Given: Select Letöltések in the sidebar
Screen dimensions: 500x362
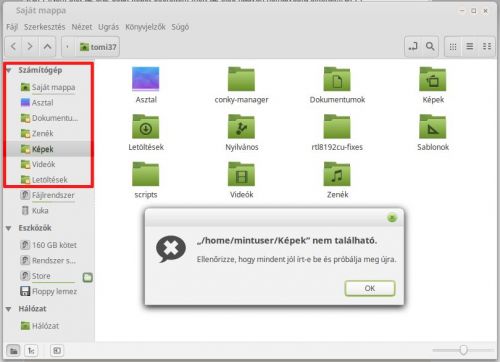Looking at the screenshot, I should coord(48,180).
